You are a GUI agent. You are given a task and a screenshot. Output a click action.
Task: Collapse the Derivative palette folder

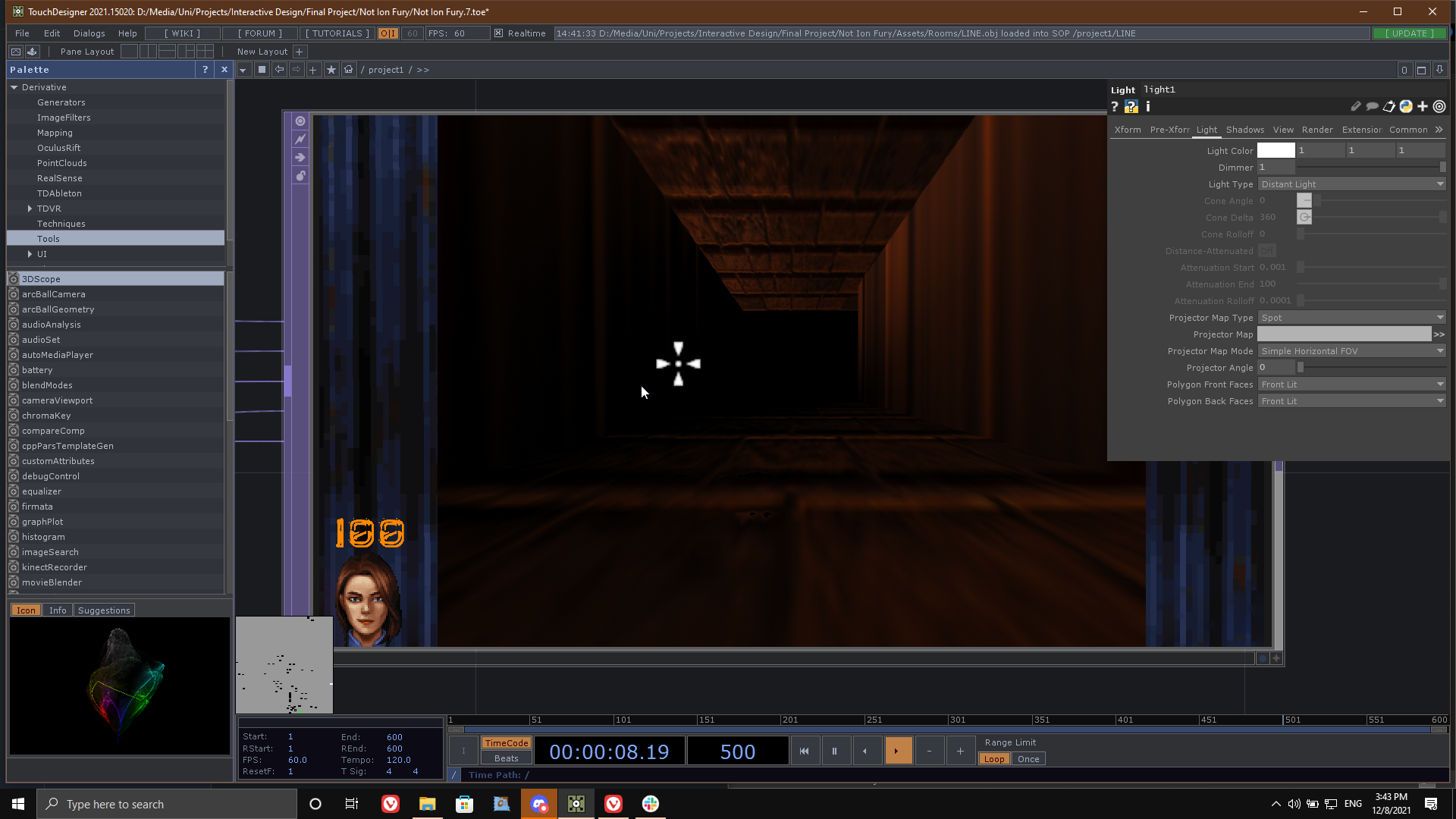(14, 87)
